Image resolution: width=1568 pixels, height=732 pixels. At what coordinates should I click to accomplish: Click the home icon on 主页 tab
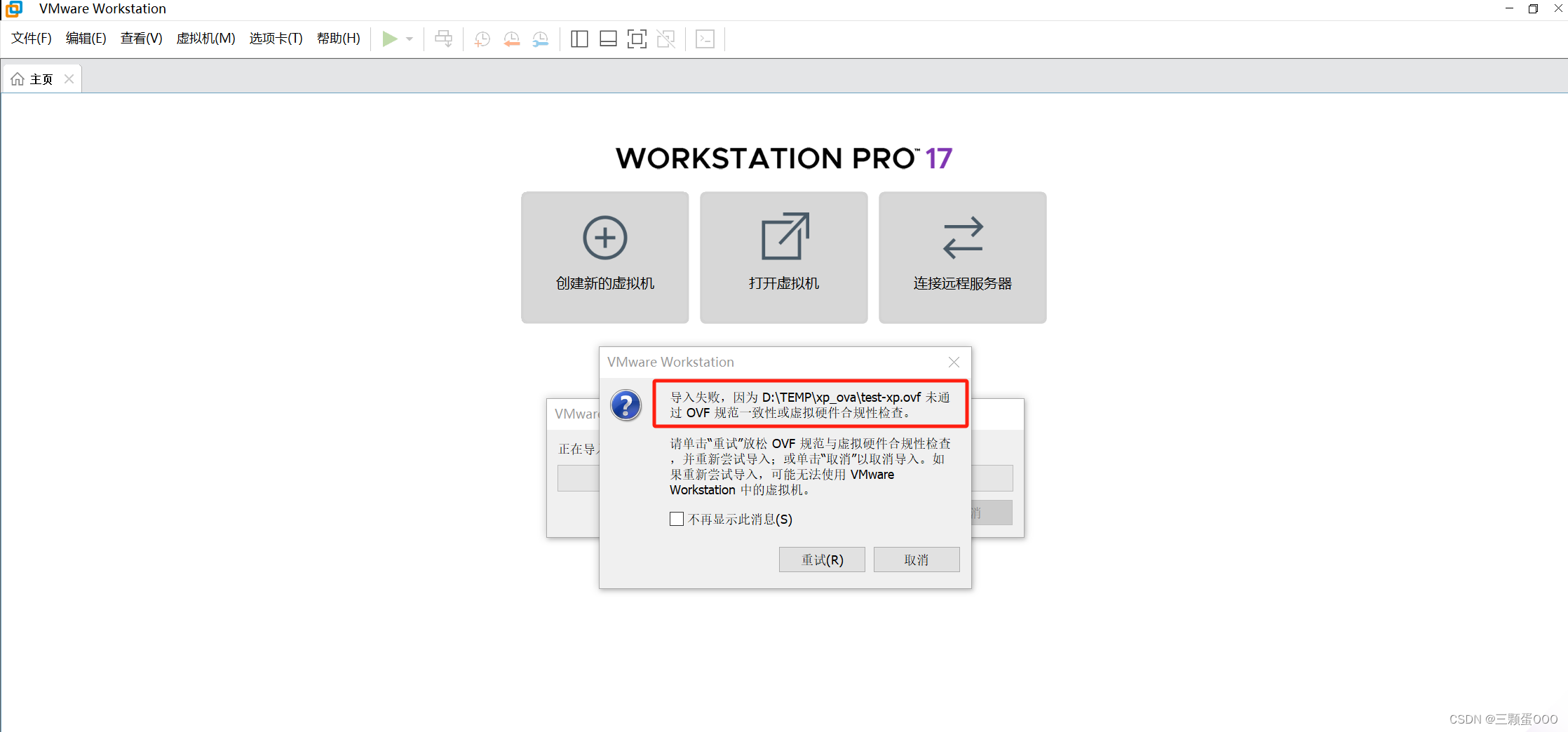click(x=18, y=79)
